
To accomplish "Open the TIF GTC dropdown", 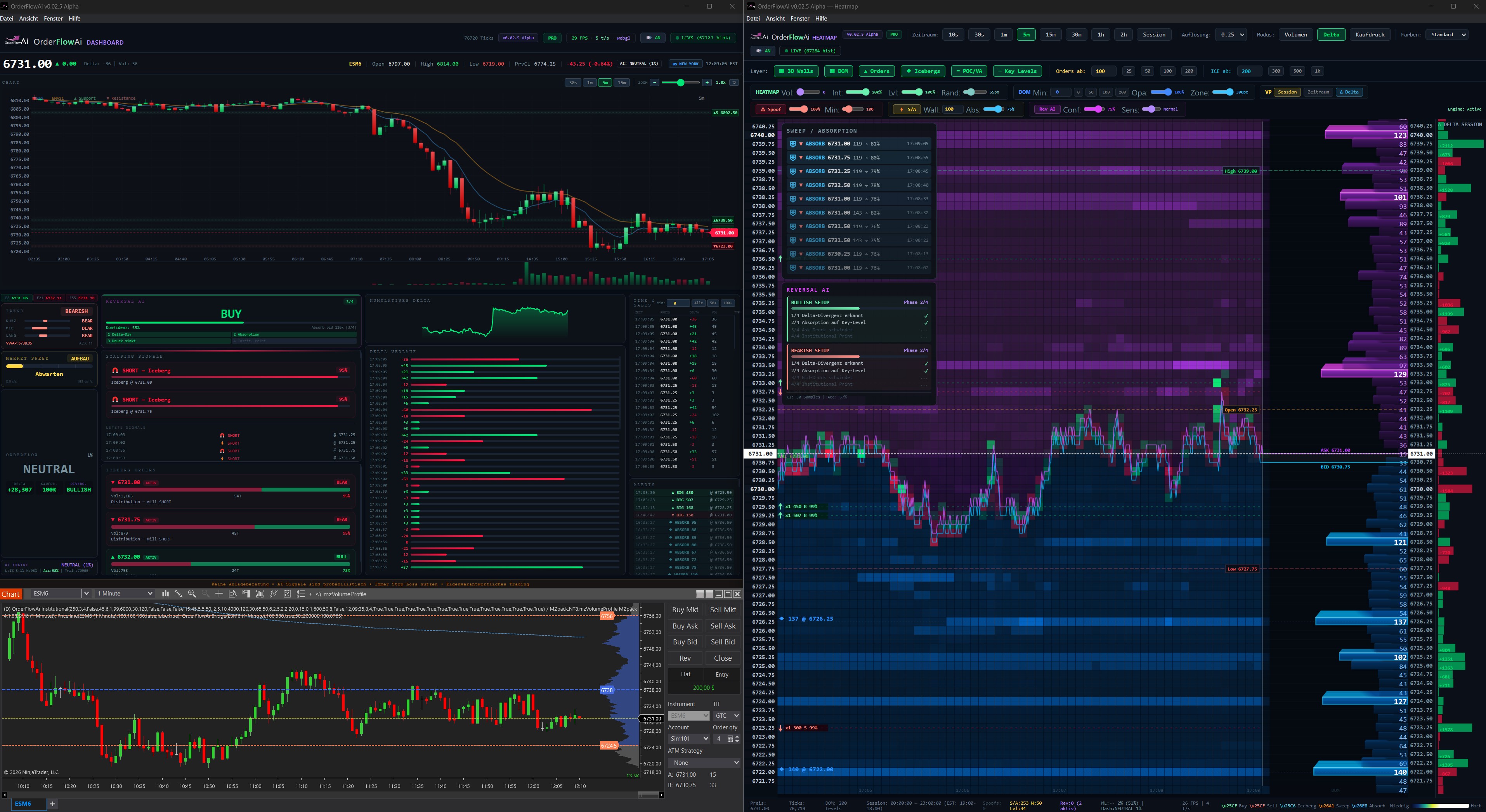I will (726, 716).
